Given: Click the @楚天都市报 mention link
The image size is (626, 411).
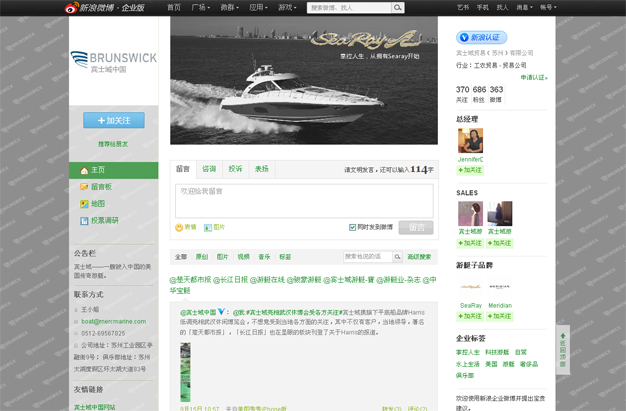Looking at the screenshot, I should pos(190,280).
